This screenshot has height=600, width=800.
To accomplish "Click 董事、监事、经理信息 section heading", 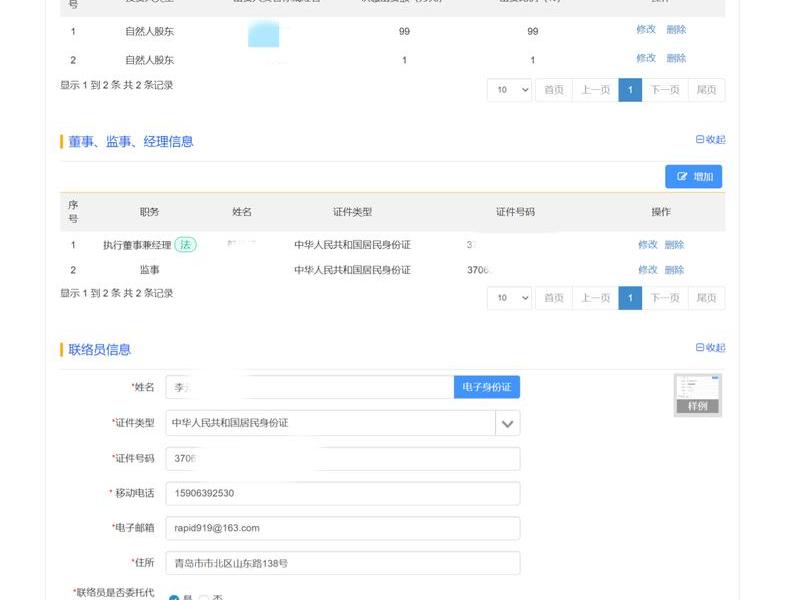I will (131, 142).
